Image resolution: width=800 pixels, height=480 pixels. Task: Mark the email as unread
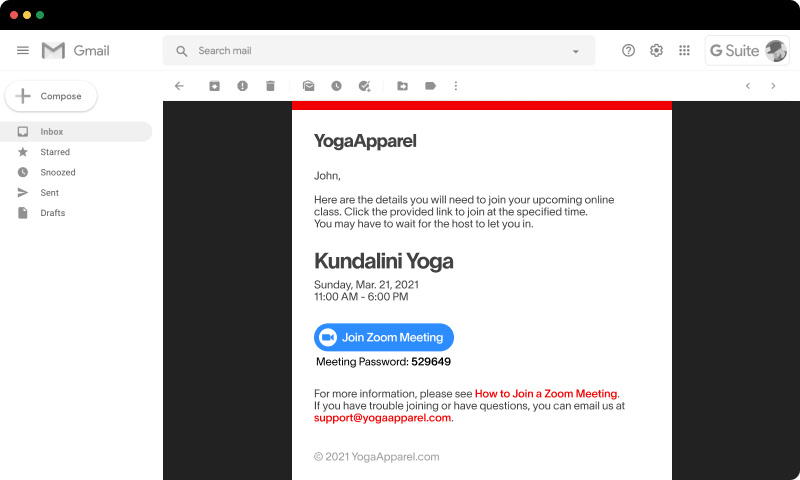(308, 86)
